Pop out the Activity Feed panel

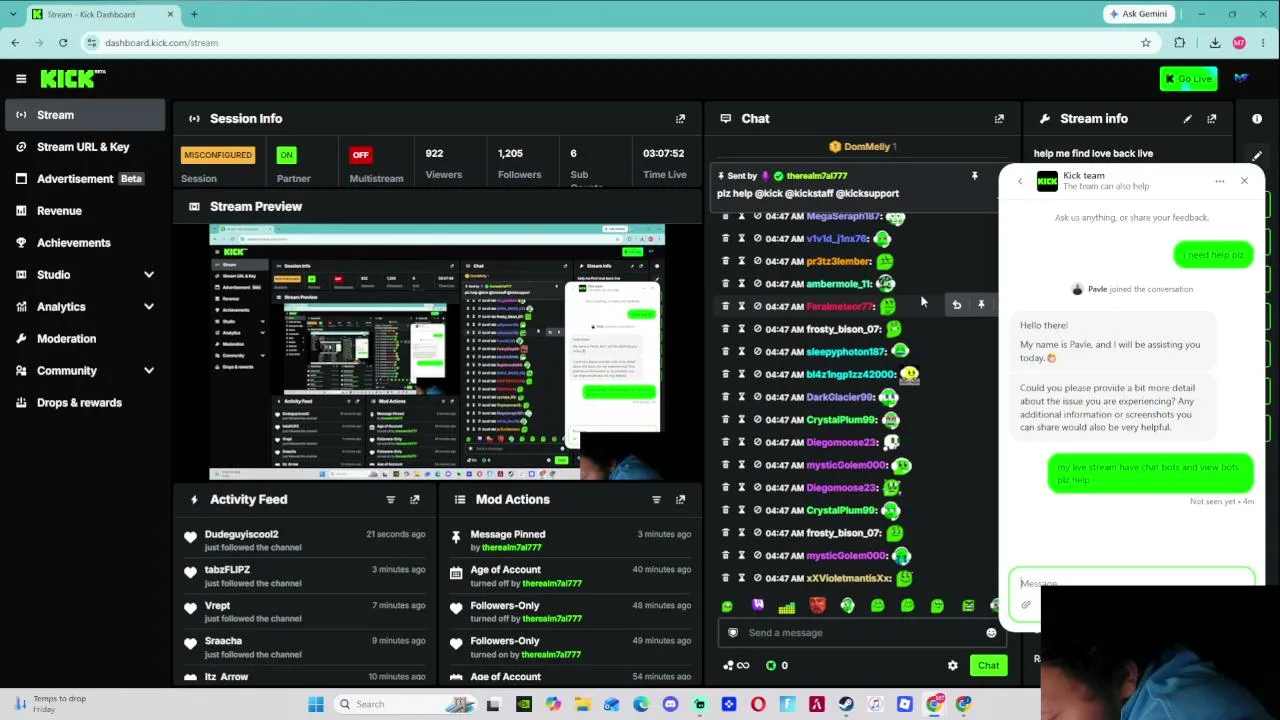(x=415, y=500)
